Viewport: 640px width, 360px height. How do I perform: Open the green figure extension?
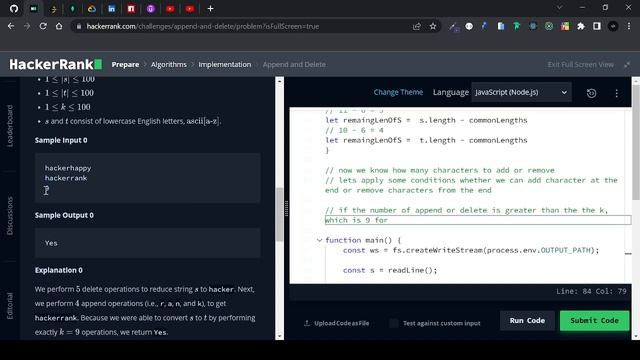[x=517, y=26]
